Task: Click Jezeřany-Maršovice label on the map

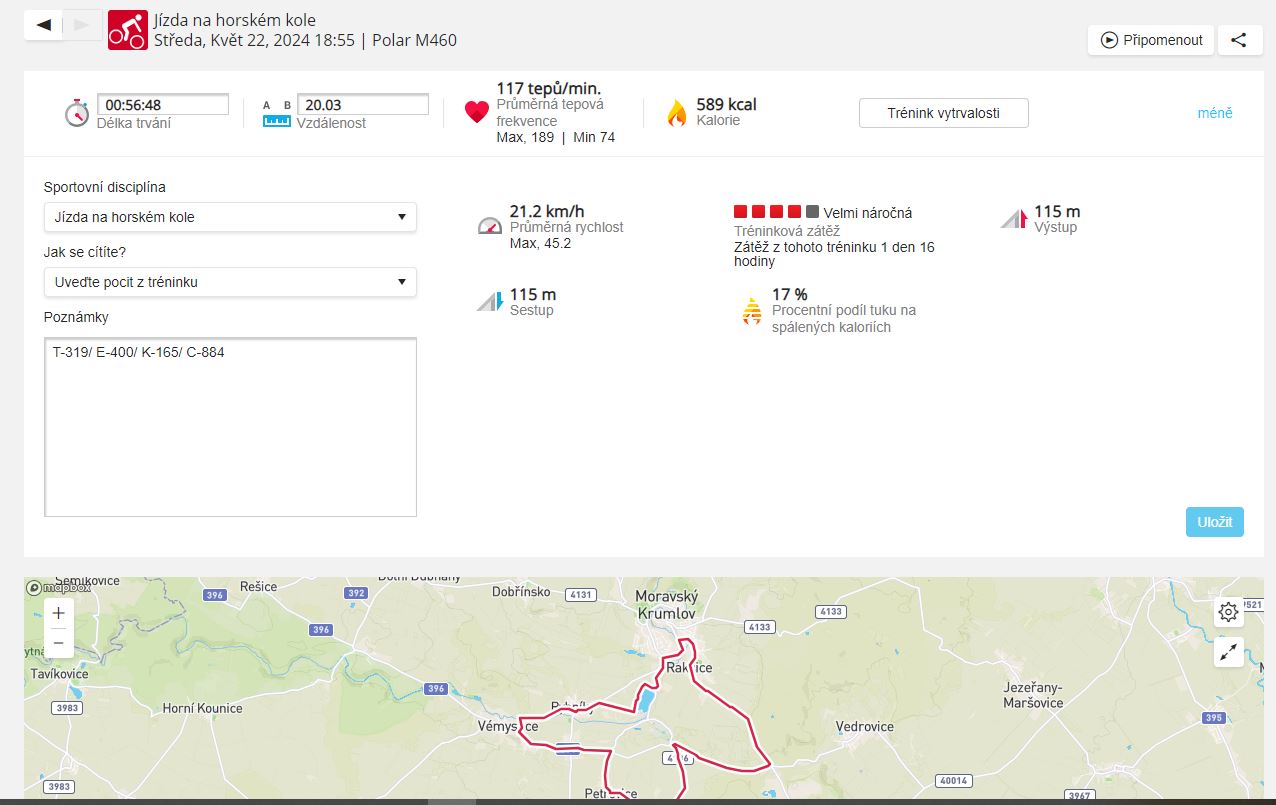Action: tap(1033, 694)
